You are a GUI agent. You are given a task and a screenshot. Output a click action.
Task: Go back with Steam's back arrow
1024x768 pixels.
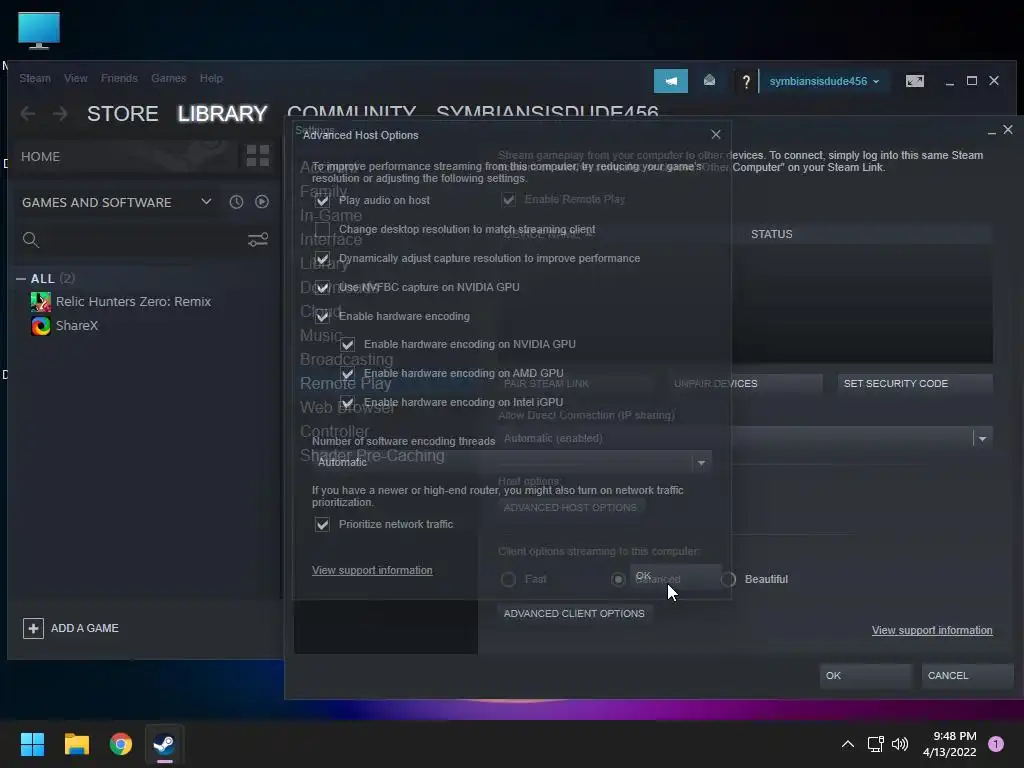[27, 114]
